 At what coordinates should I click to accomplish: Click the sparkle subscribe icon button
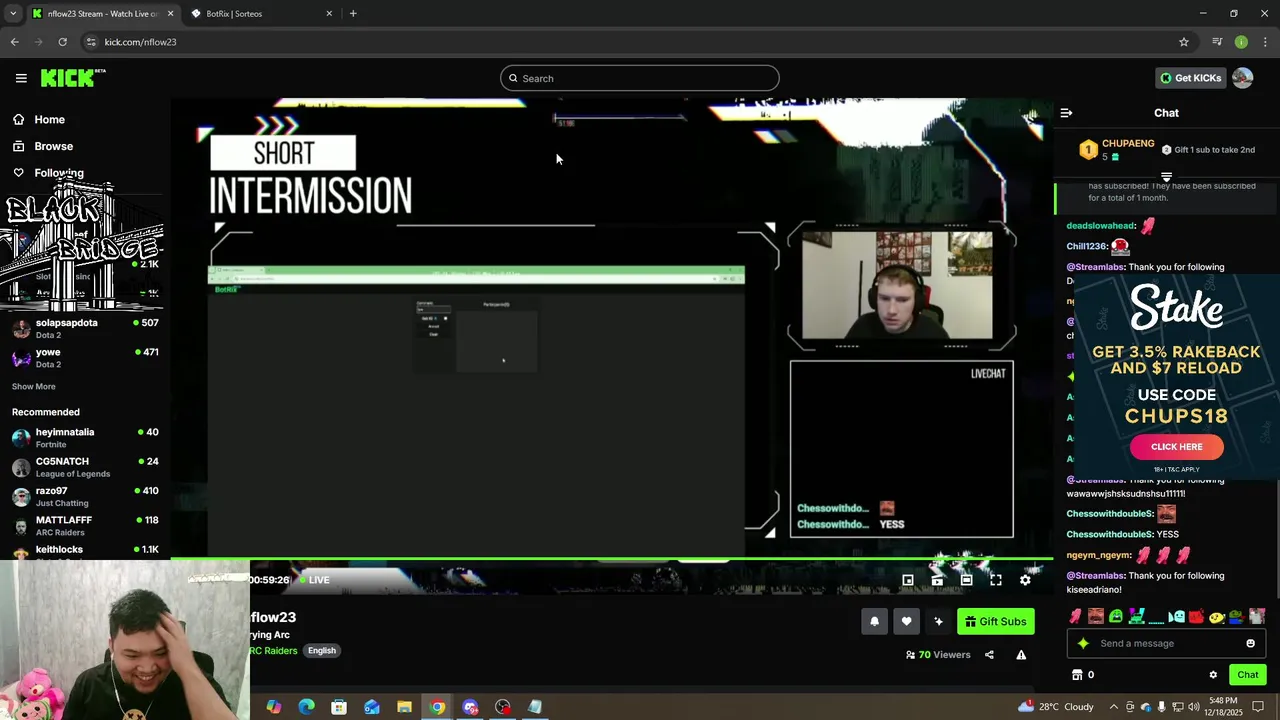coord(938,621)
